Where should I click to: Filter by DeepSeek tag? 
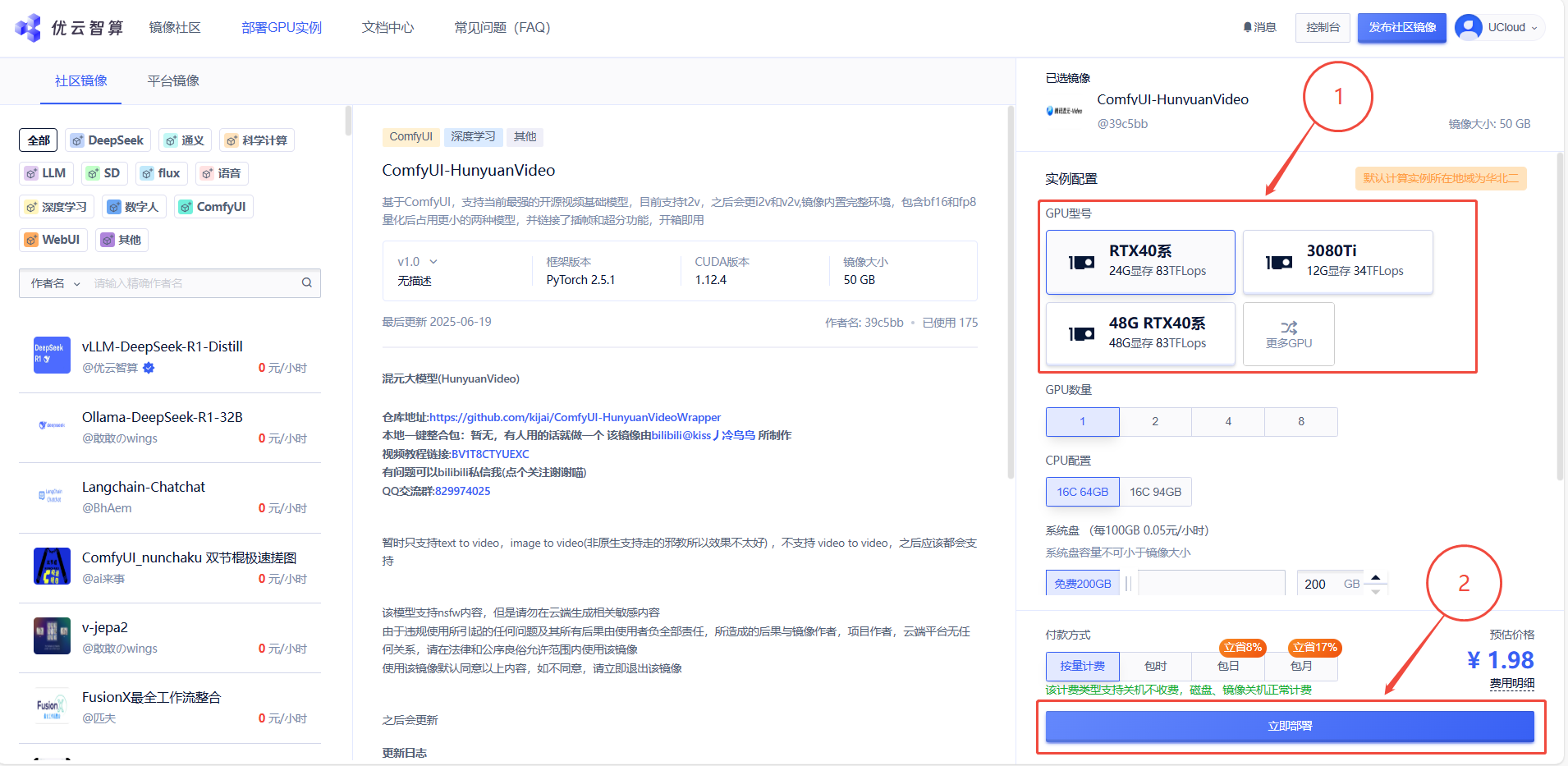coord(108,140)
